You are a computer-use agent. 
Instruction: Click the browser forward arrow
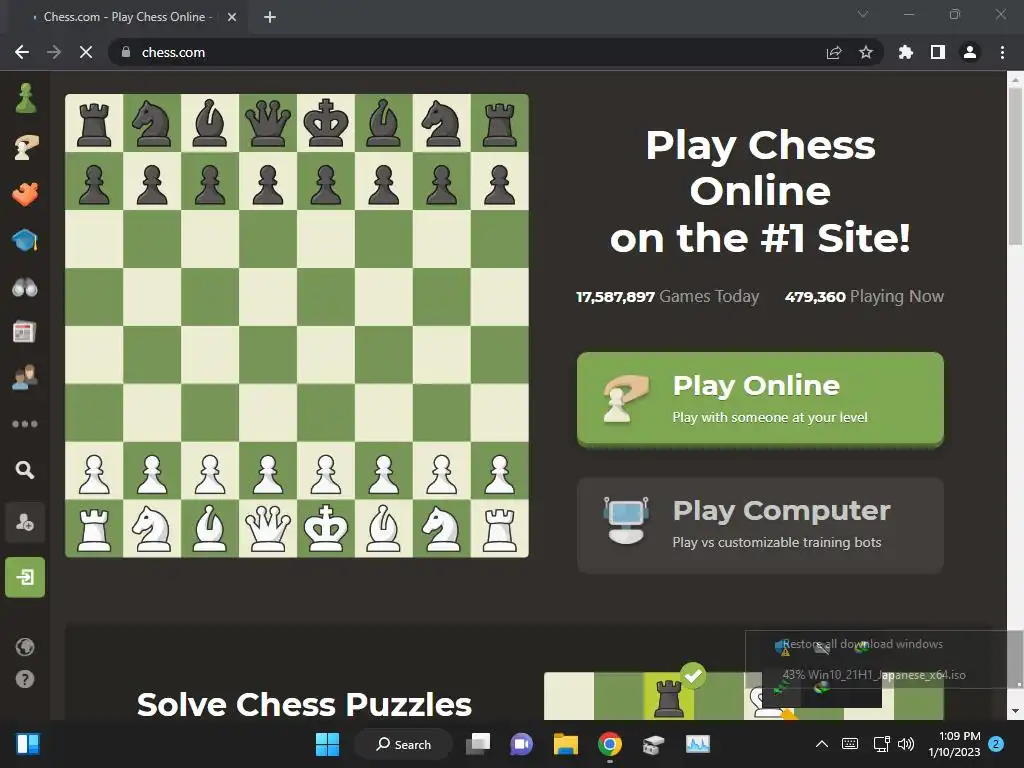tap(54, 52)
